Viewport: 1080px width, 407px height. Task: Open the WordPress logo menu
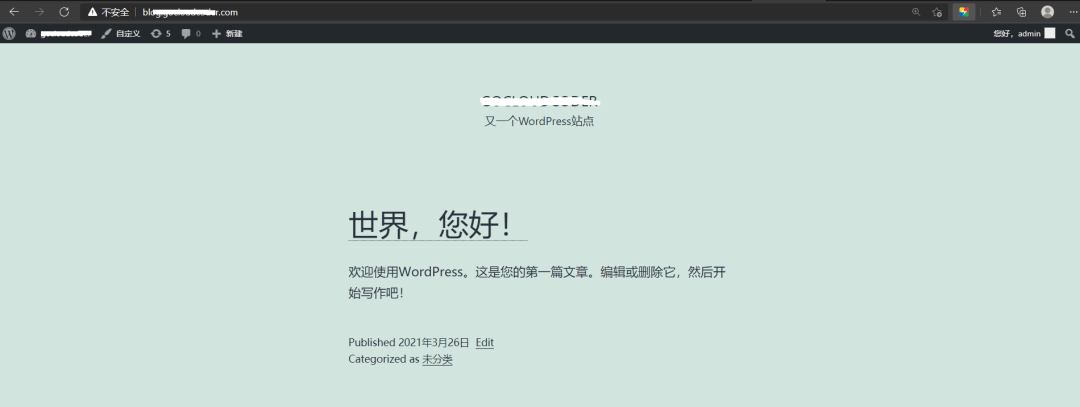click(x=8, y=33)
